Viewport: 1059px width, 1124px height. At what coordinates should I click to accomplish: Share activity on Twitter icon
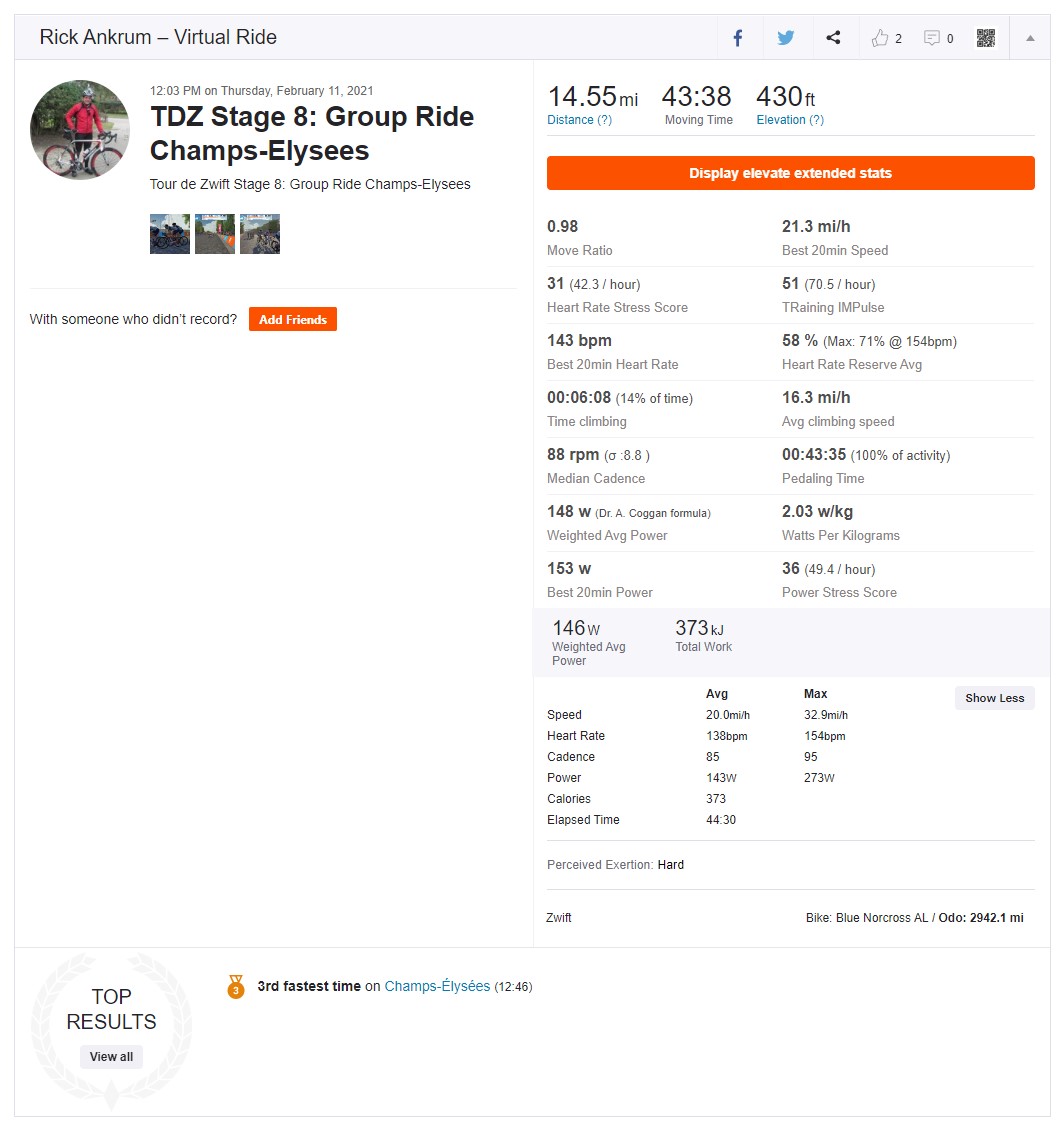(x=786, y=37)
